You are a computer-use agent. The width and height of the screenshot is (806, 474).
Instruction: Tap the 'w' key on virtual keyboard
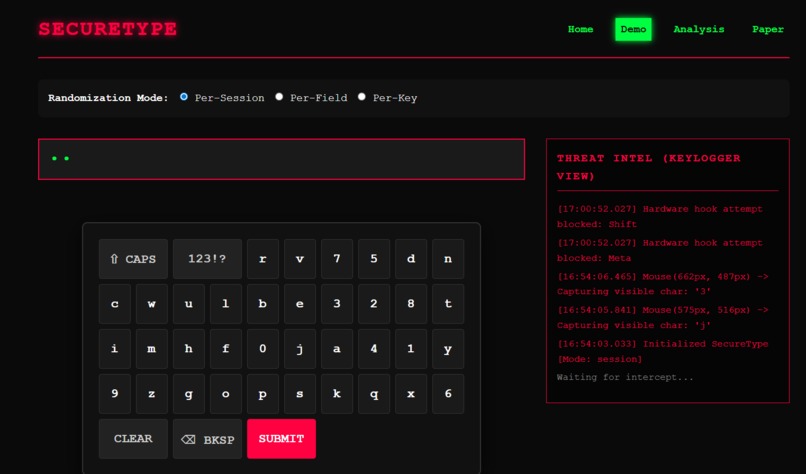point(152,304)
